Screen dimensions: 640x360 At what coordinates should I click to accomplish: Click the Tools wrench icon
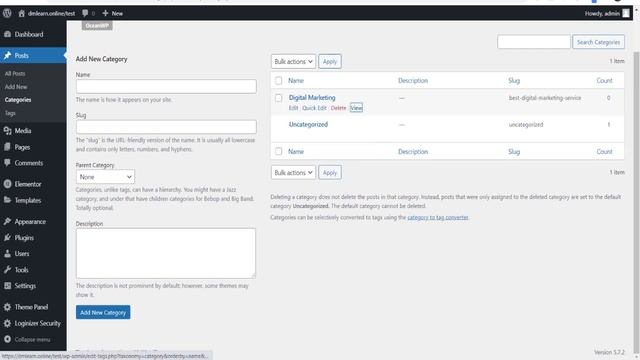click(x=7, y=270)
